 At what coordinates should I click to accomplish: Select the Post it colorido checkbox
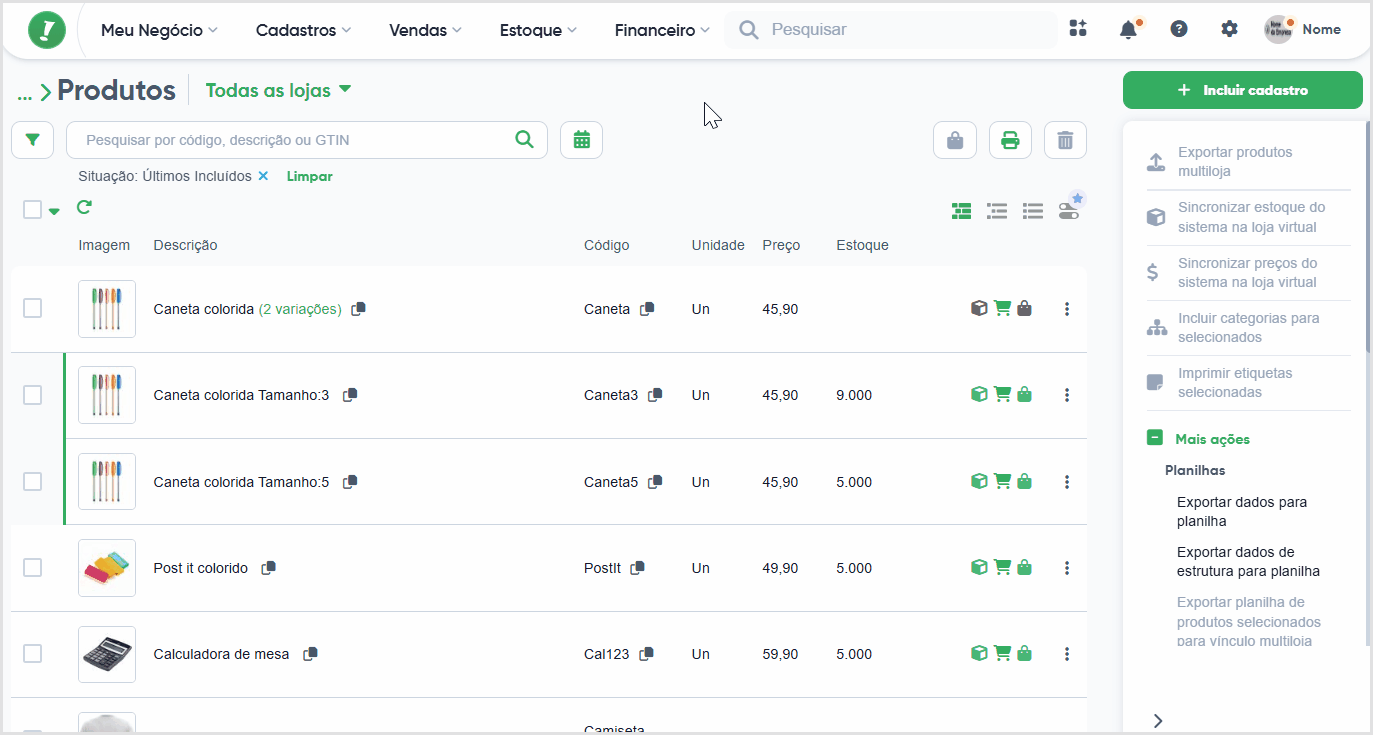(32, 567)
